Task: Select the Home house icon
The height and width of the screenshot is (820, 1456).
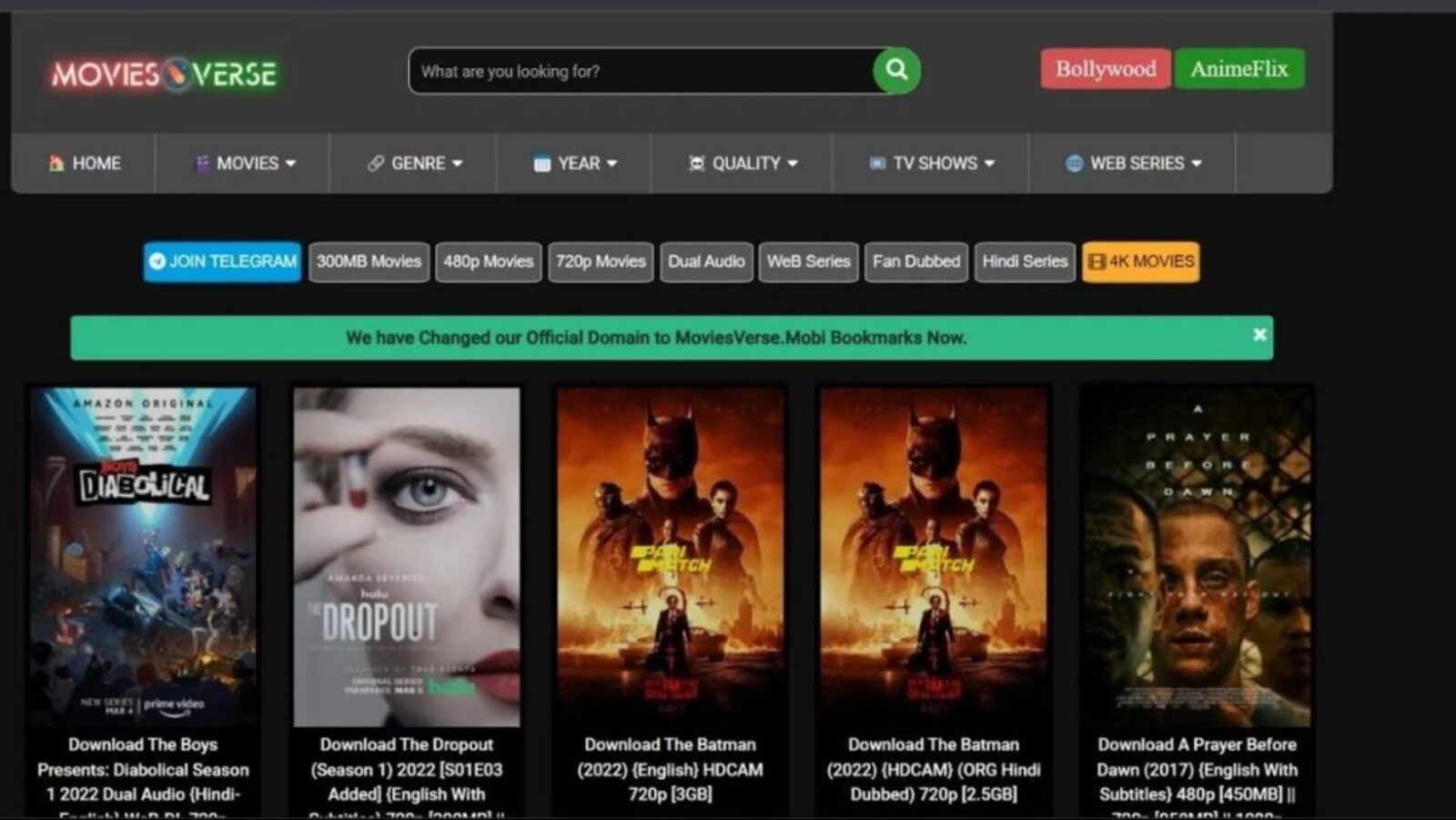Action: point(56,163)
